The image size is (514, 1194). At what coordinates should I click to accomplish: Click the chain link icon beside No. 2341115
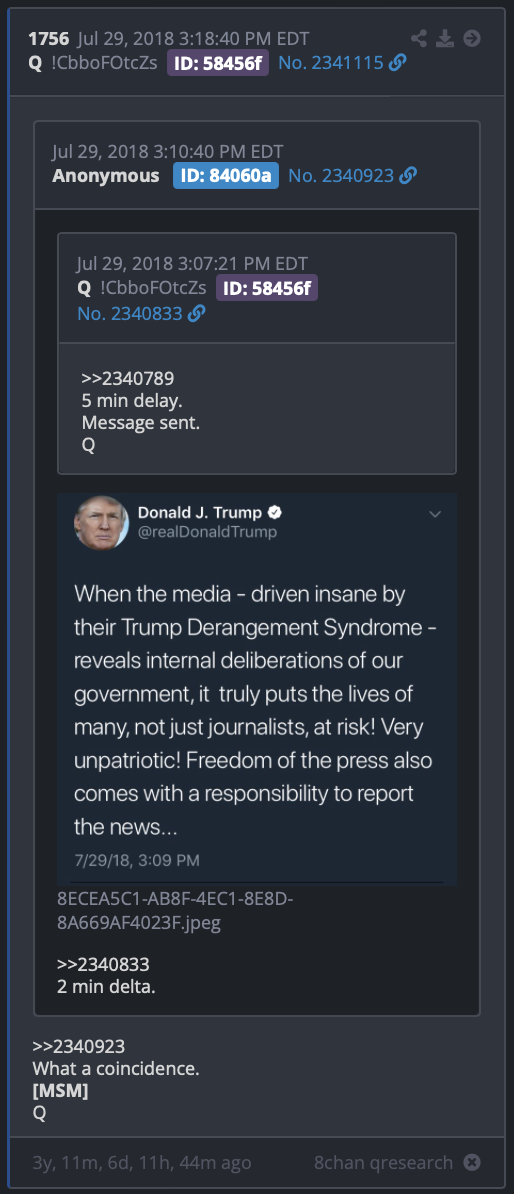[x=397, y=63]
